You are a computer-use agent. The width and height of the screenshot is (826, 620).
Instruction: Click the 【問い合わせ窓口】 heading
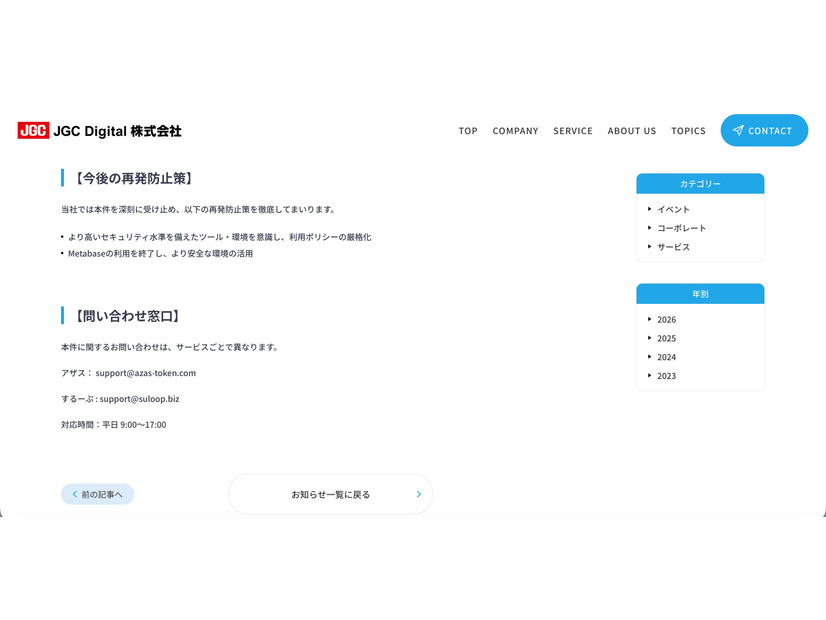click(126, 316)
